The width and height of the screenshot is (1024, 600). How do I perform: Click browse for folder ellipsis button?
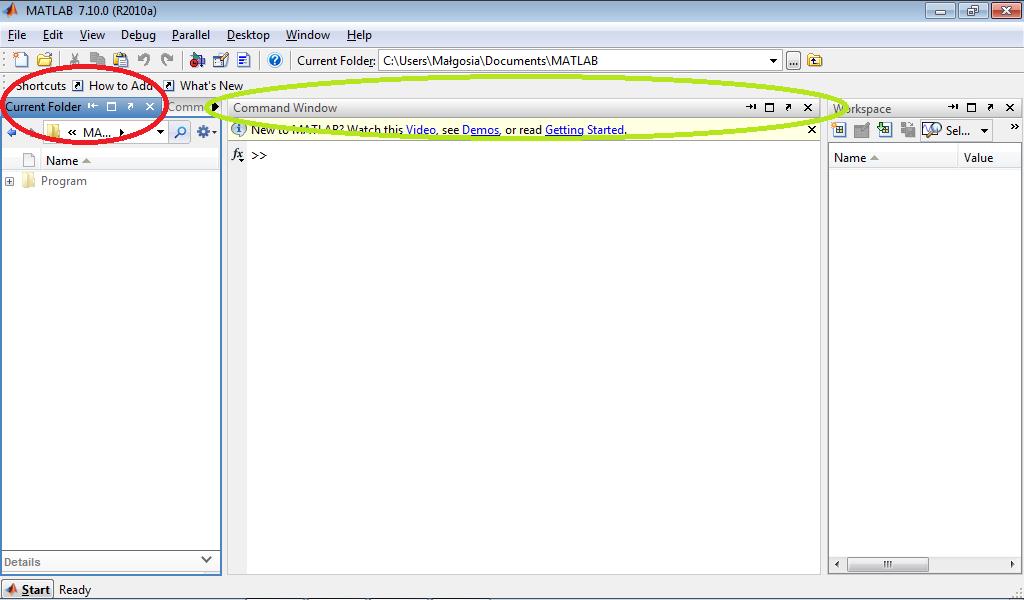click(x=793, y=61)
